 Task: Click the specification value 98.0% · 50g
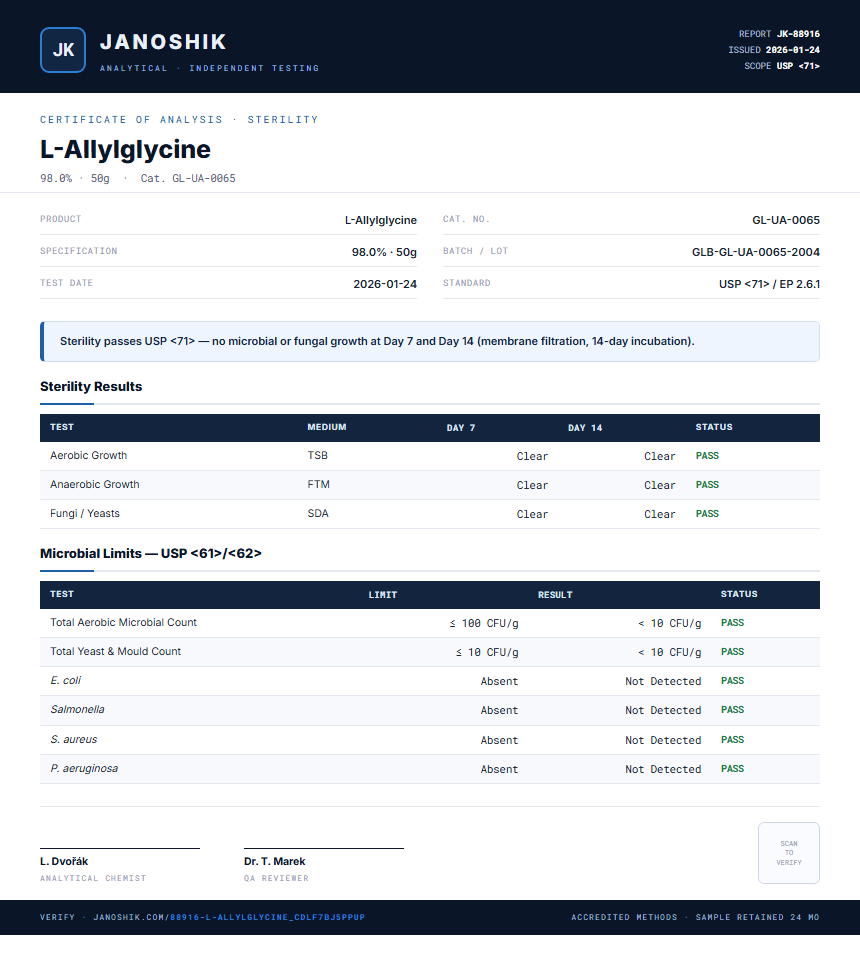(x=384, y=252)
